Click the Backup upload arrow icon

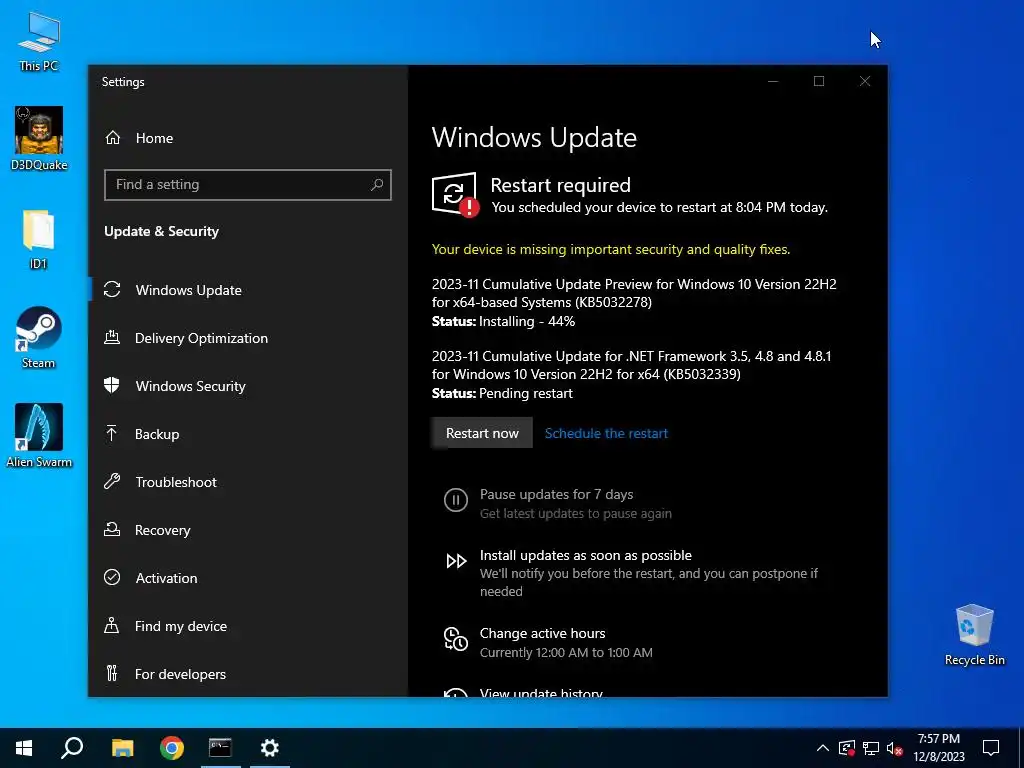click(x=112, y=433)
